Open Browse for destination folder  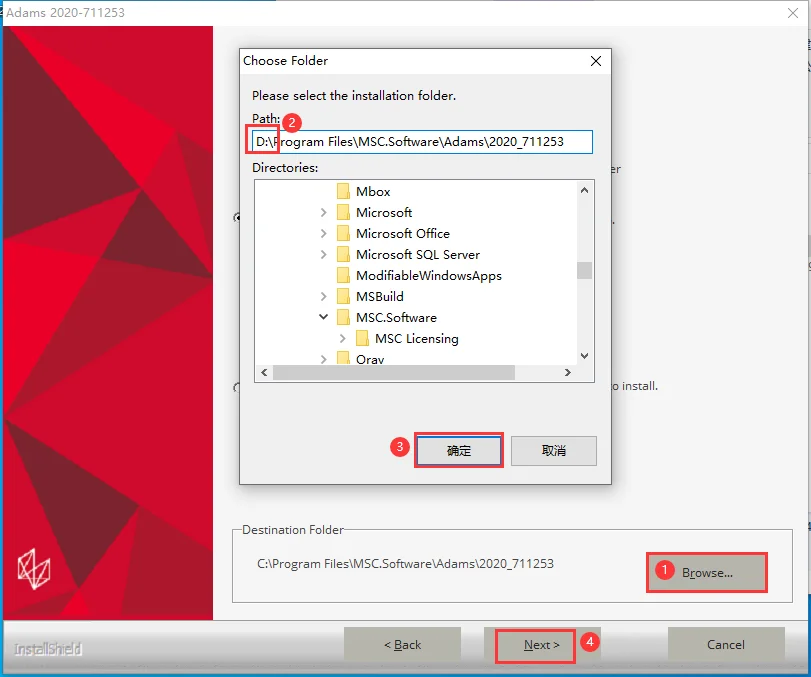pyautogui.click(x=707, y=573)
